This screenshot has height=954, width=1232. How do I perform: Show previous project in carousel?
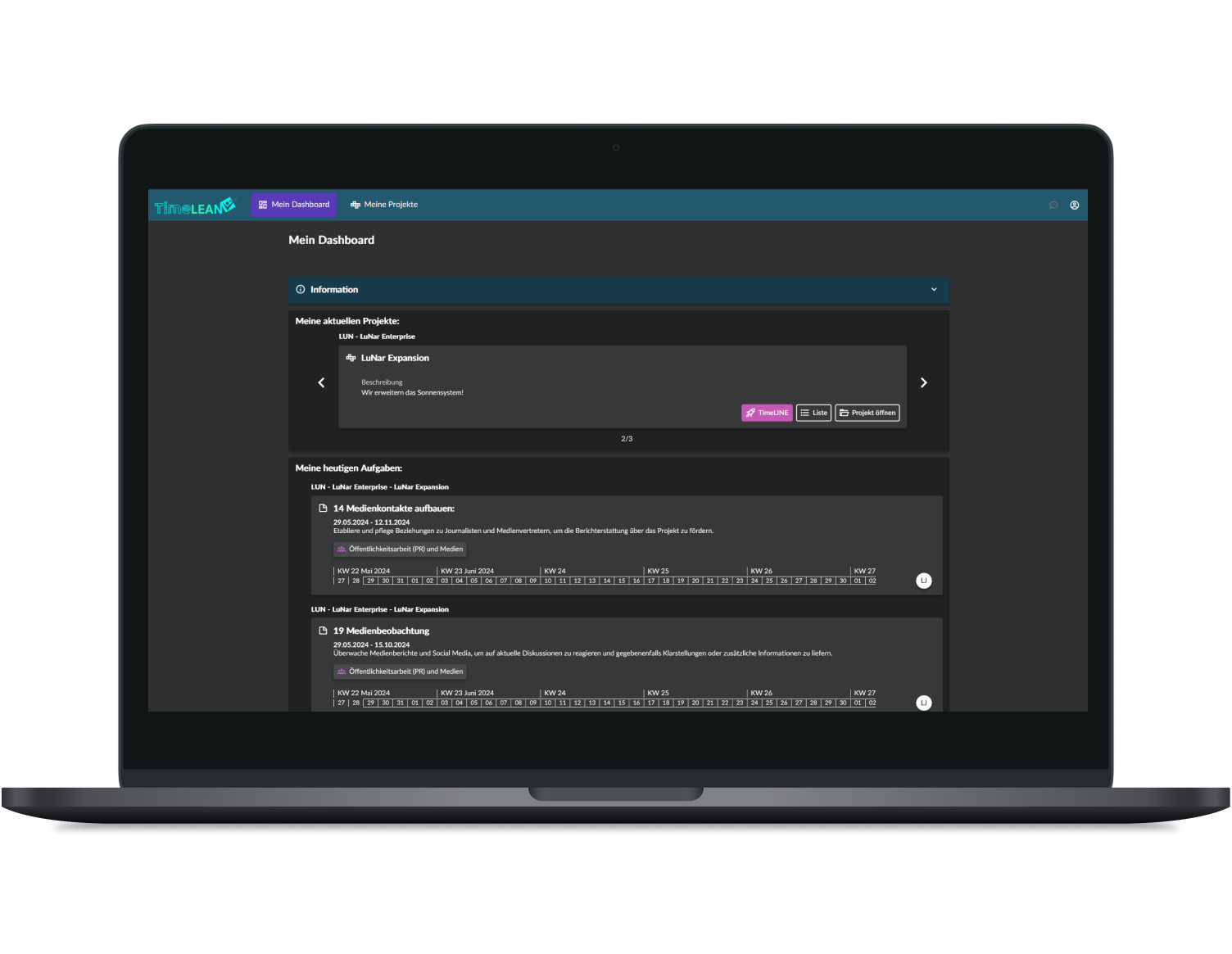pyautogui.click(x=321, y=383)
